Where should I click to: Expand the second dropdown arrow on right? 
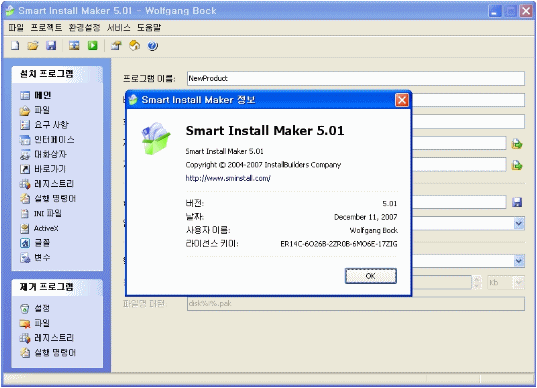click(x=519, y=261)
